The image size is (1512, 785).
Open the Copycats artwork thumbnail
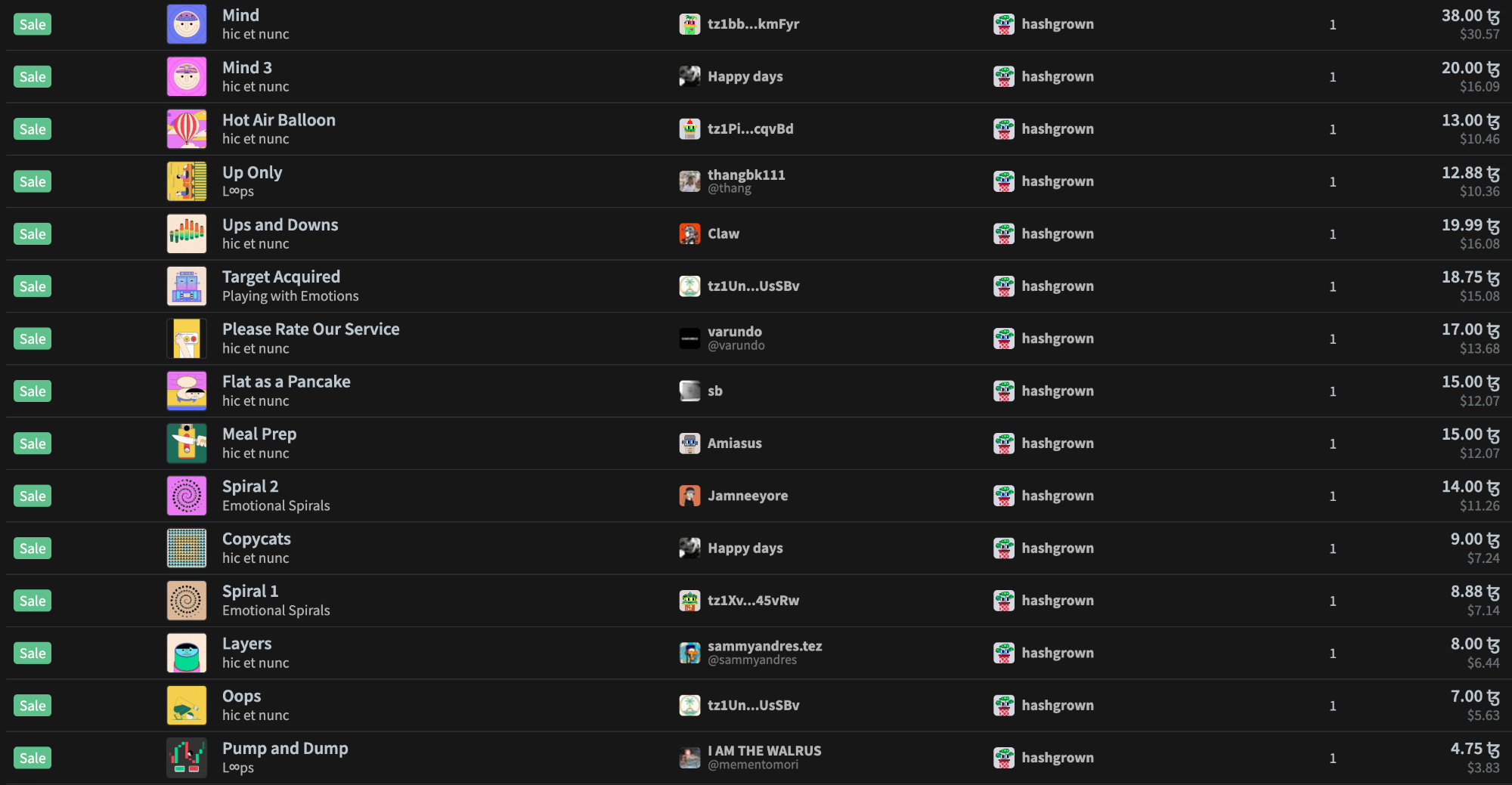coord(187,549)
